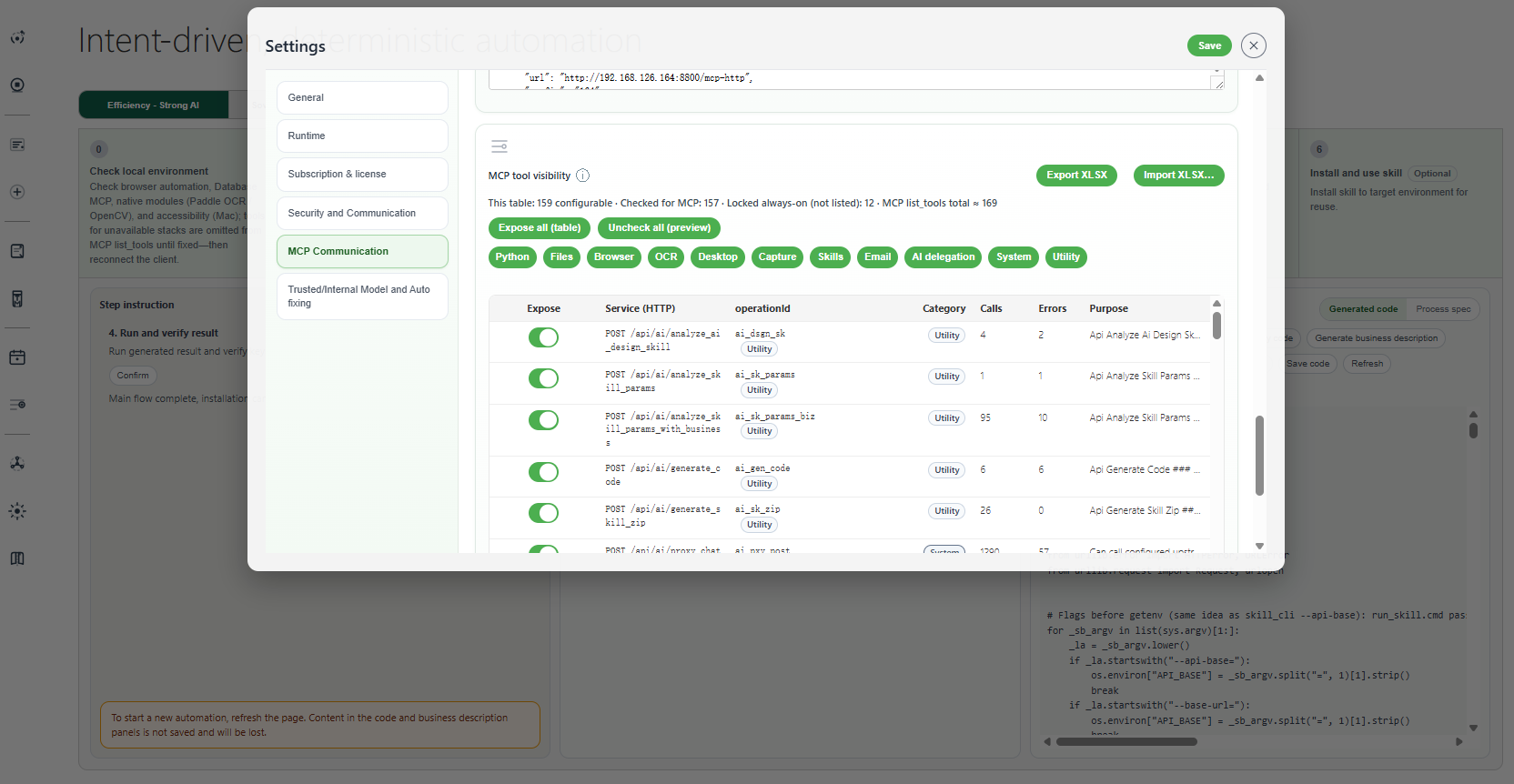Click the record target icon in the sidebar
The height and width of the screenshot is (784, 1514).
click(17, 85)
